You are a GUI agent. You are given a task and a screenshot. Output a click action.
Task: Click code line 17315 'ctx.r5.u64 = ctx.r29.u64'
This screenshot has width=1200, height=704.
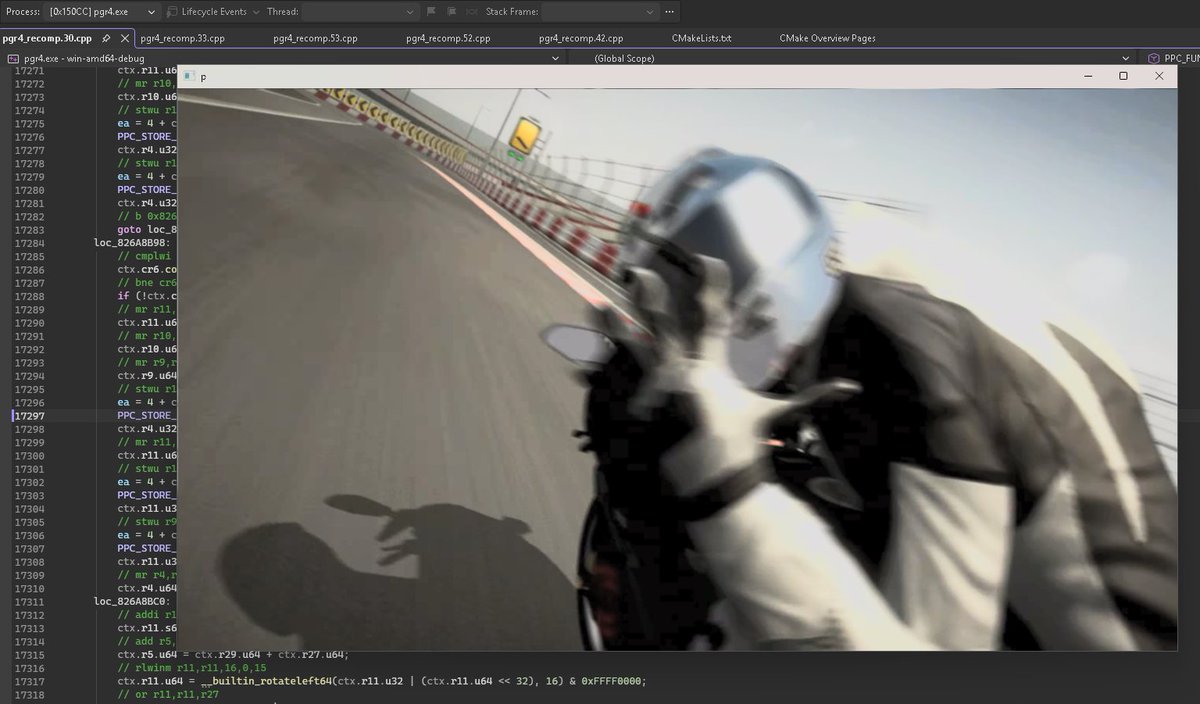click(233, 655)
